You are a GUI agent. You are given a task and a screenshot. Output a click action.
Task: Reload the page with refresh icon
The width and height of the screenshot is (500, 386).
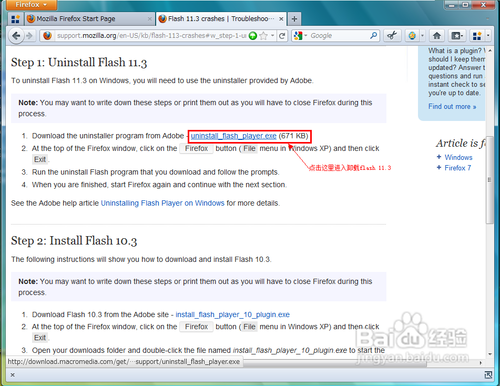tap(282, 36)
